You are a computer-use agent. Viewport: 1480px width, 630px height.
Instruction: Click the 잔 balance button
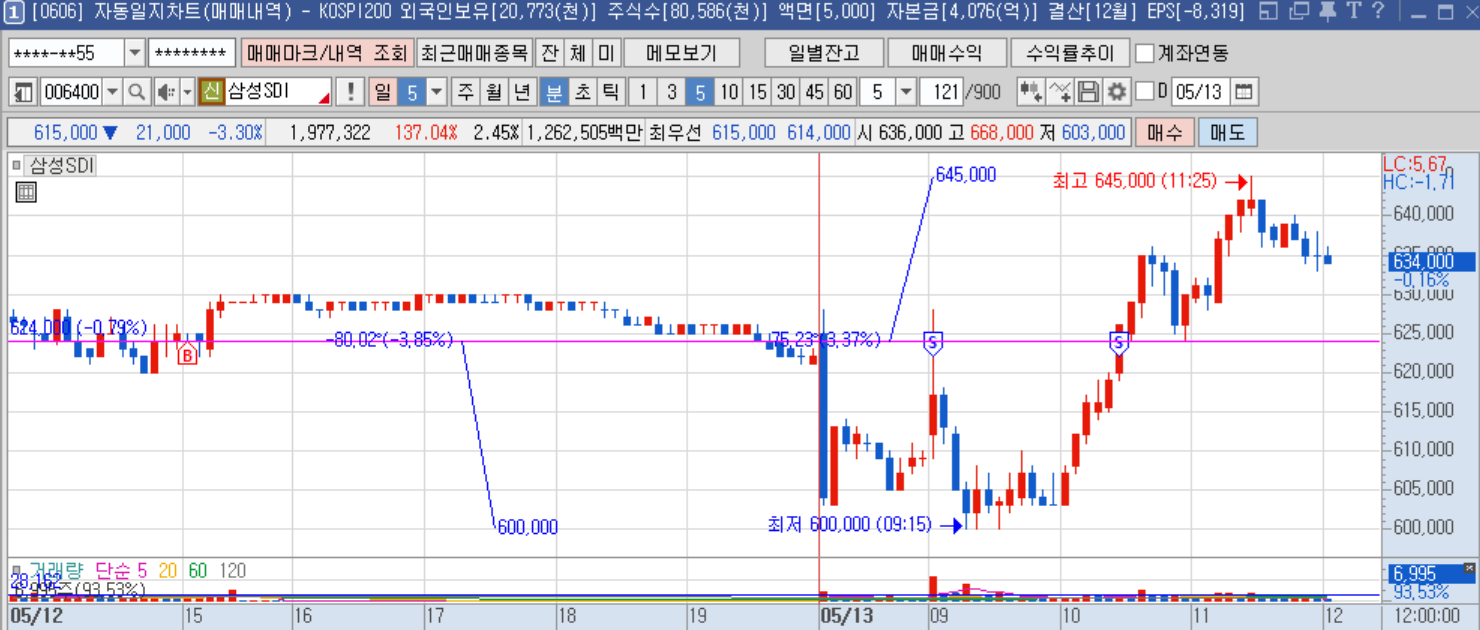[x=550, y=53]
